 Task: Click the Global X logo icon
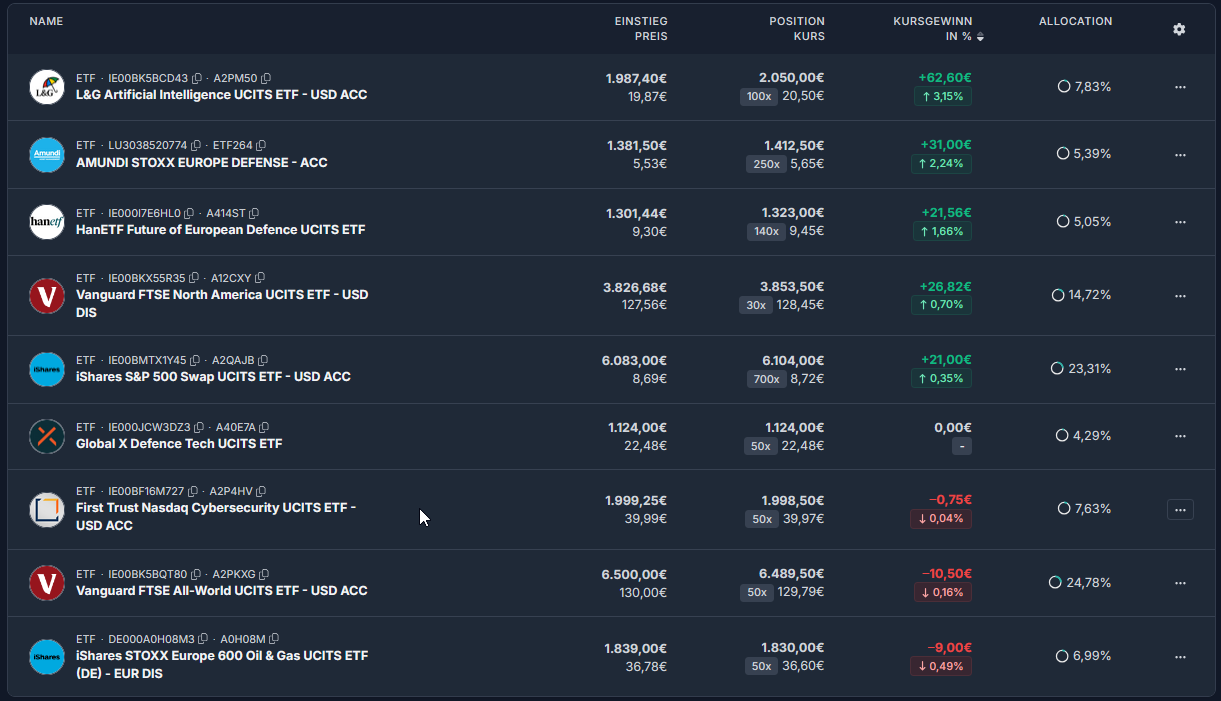coord(47,436)
